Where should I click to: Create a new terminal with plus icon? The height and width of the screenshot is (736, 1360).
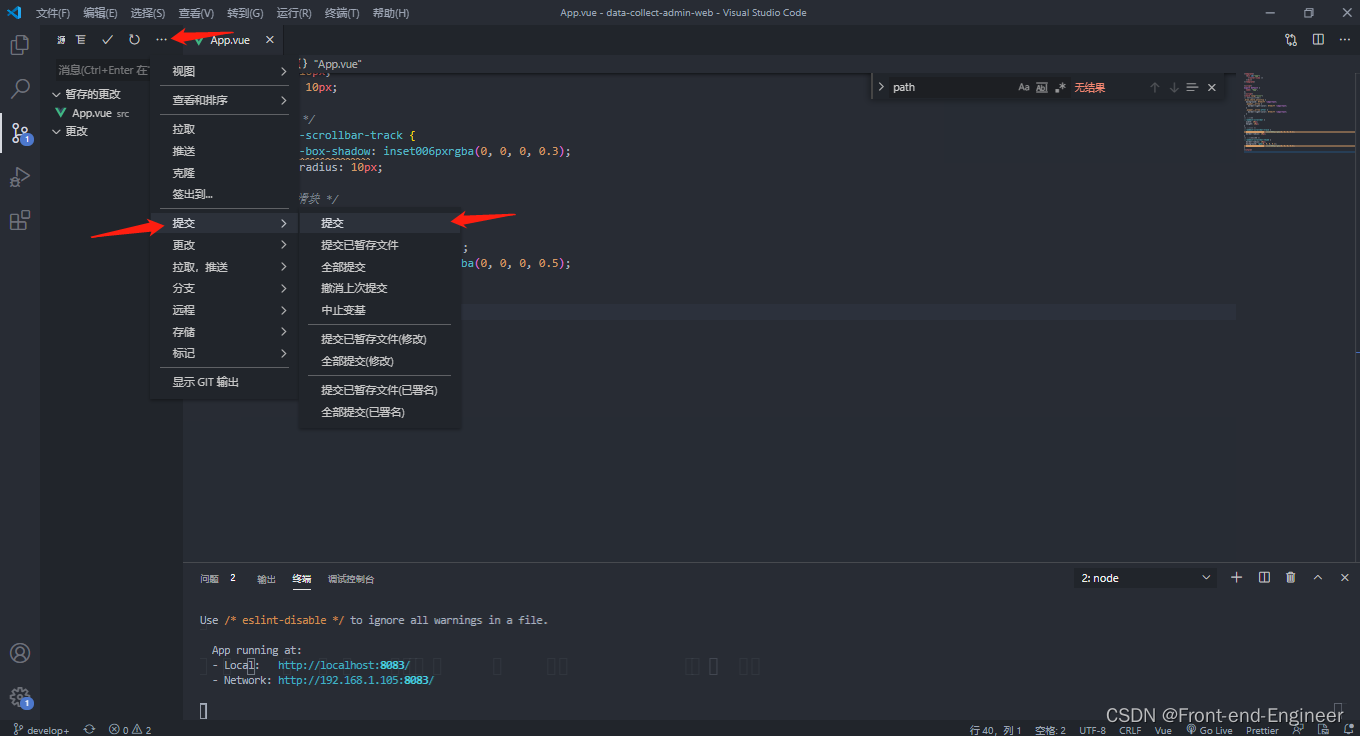(x=1236, y=578)
